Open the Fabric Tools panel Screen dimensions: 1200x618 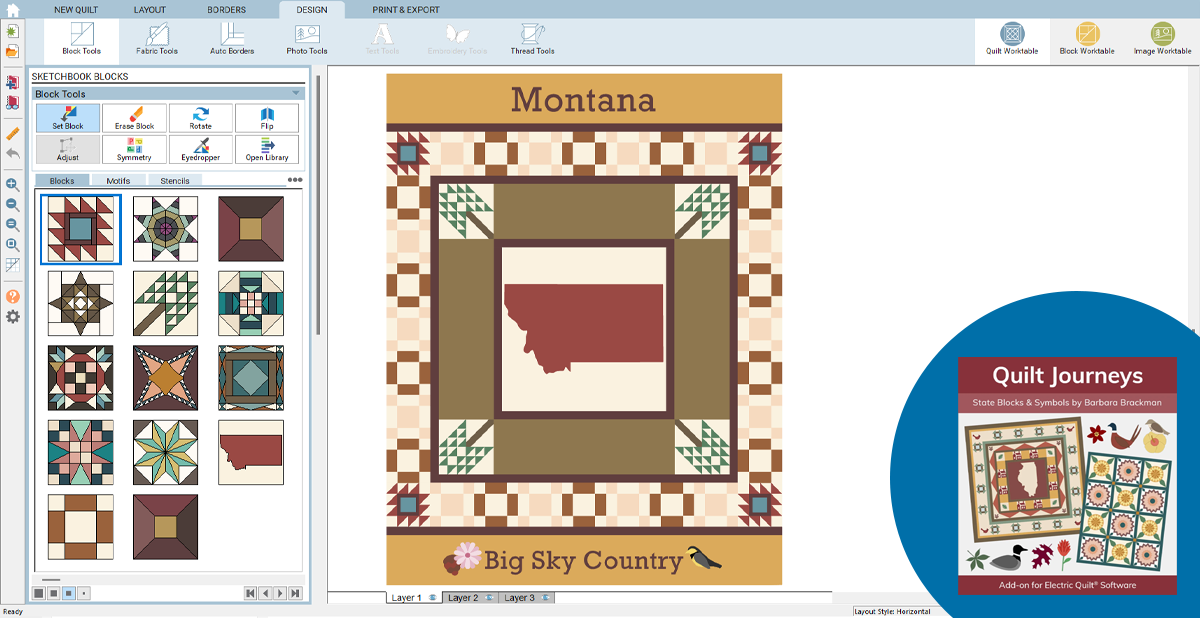156,38
